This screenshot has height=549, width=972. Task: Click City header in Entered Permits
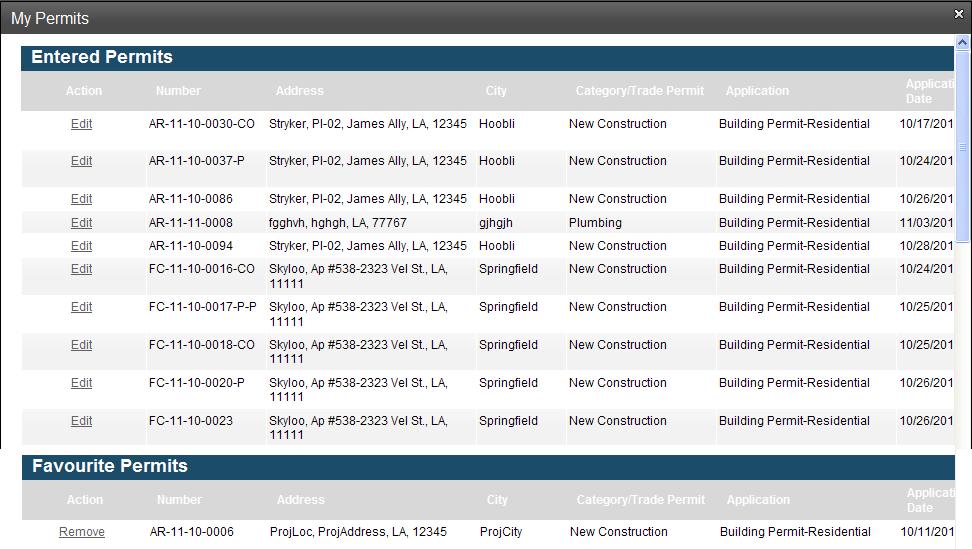click(496, 91)
